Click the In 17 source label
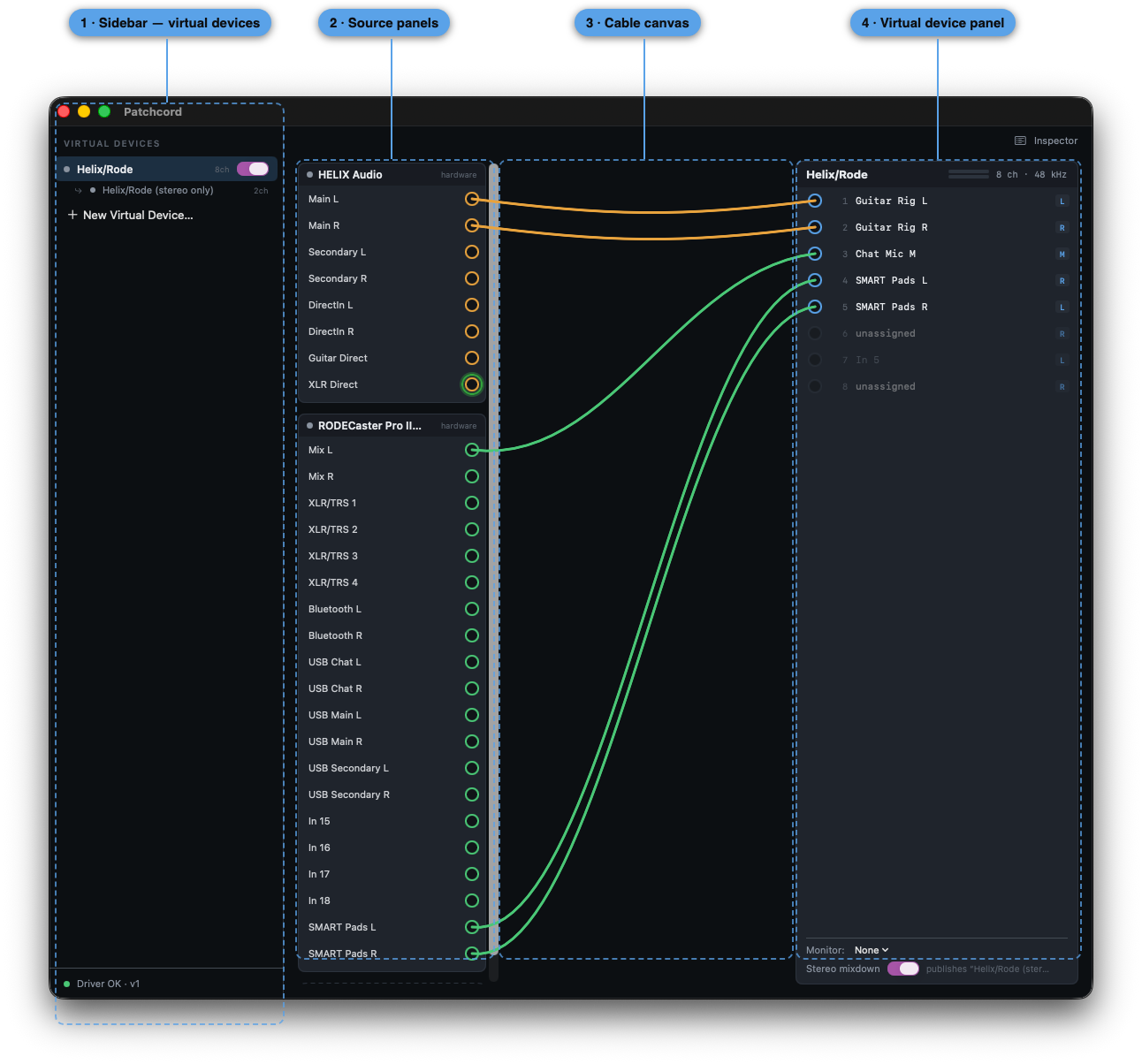This screenshot has height=1064, width=1142. 319,874
